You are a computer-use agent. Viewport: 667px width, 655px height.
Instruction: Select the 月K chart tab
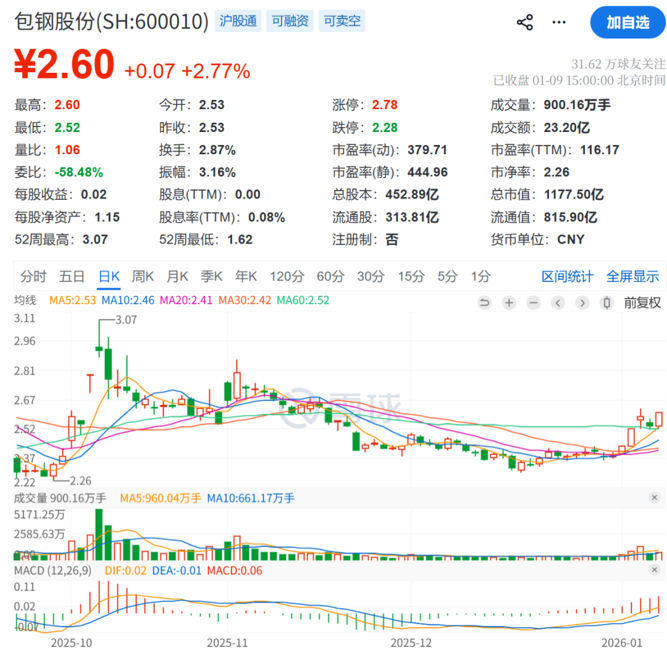pyautogui.click(x=177, y=276)
